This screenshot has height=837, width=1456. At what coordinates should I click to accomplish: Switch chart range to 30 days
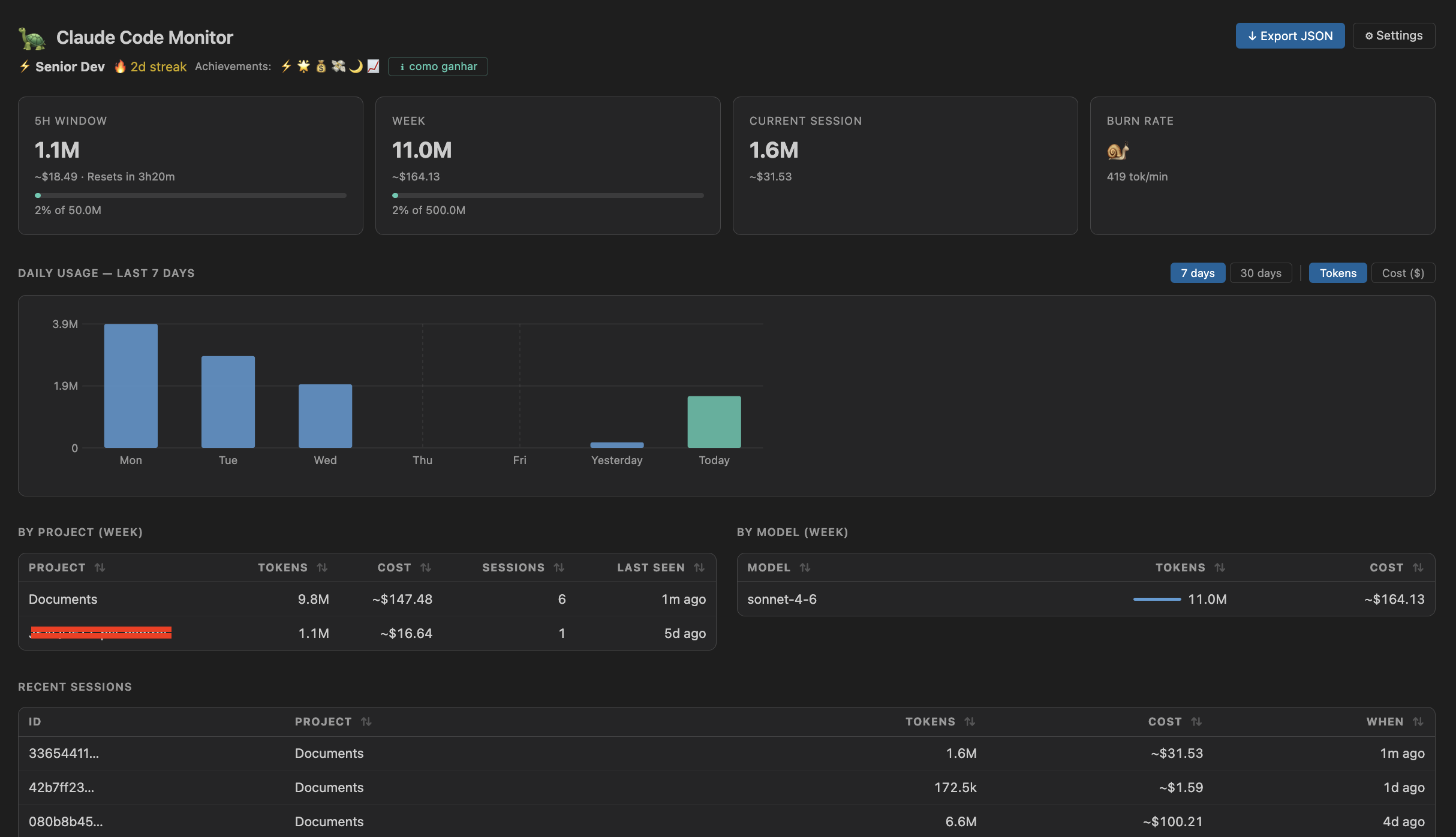pyautogui.click(x=1261, y=273)
